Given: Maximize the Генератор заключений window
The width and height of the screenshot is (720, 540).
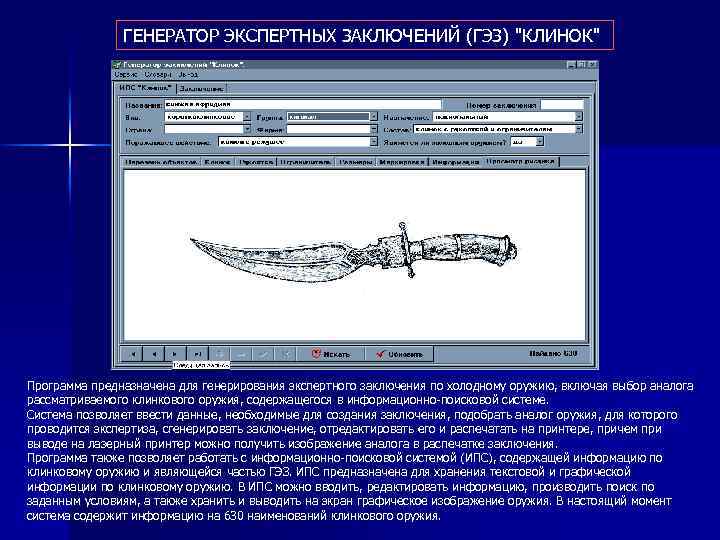Looking at the screenshot, I should coord(581,65).
